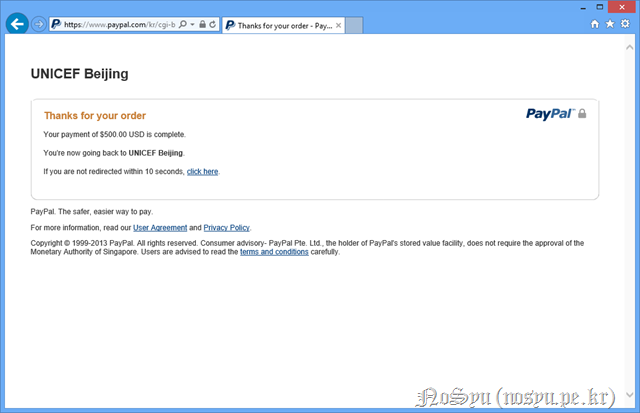
Task: Open the Tools gear menu
Action: tap(623, 23)
